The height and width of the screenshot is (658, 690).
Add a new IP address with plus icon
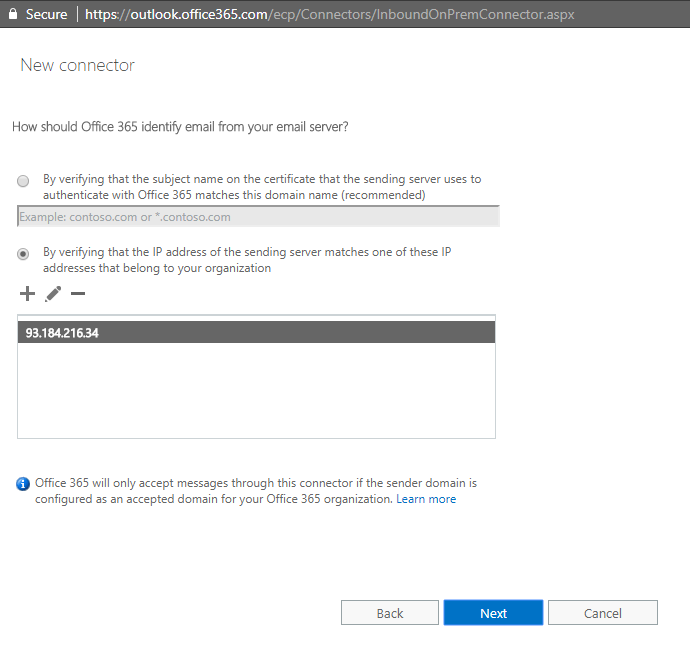pyautogui.click(x=27, y=294)
